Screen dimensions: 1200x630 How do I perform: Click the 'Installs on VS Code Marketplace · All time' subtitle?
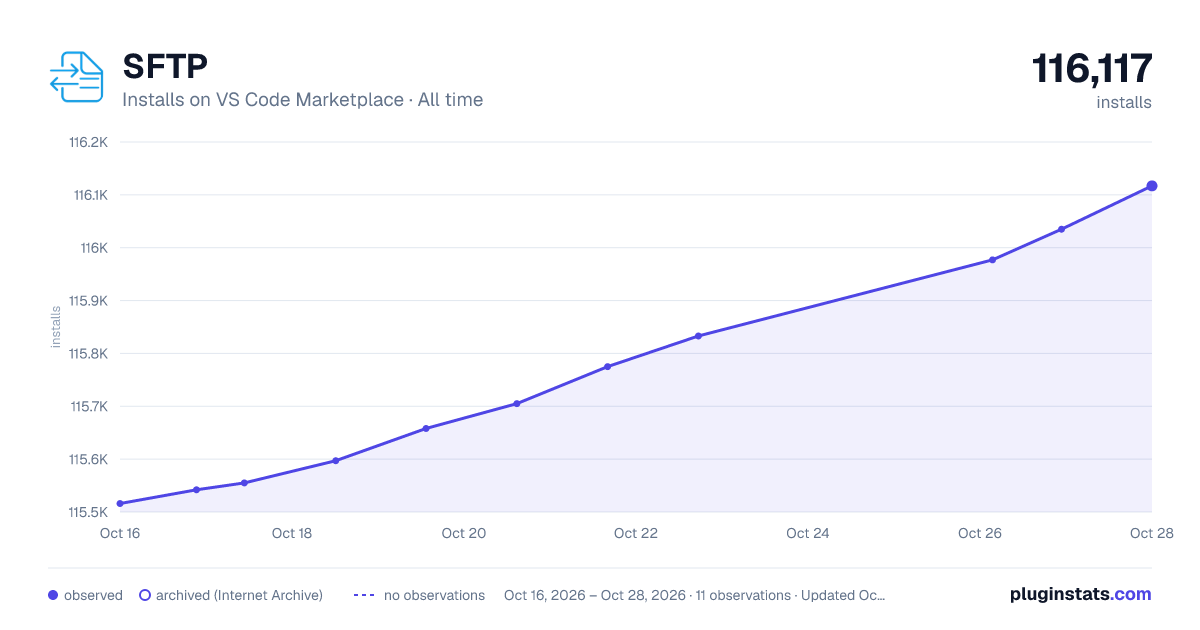point(302,100)
